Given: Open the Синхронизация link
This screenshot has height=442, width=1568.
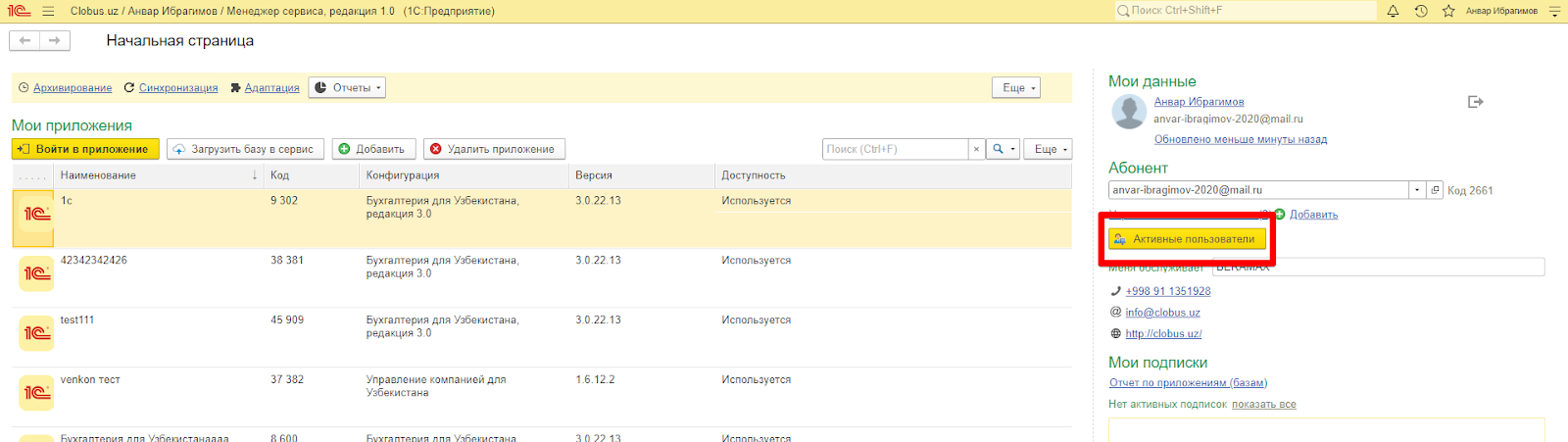Looking at the screenshot, I should click(x=178, y=88).
